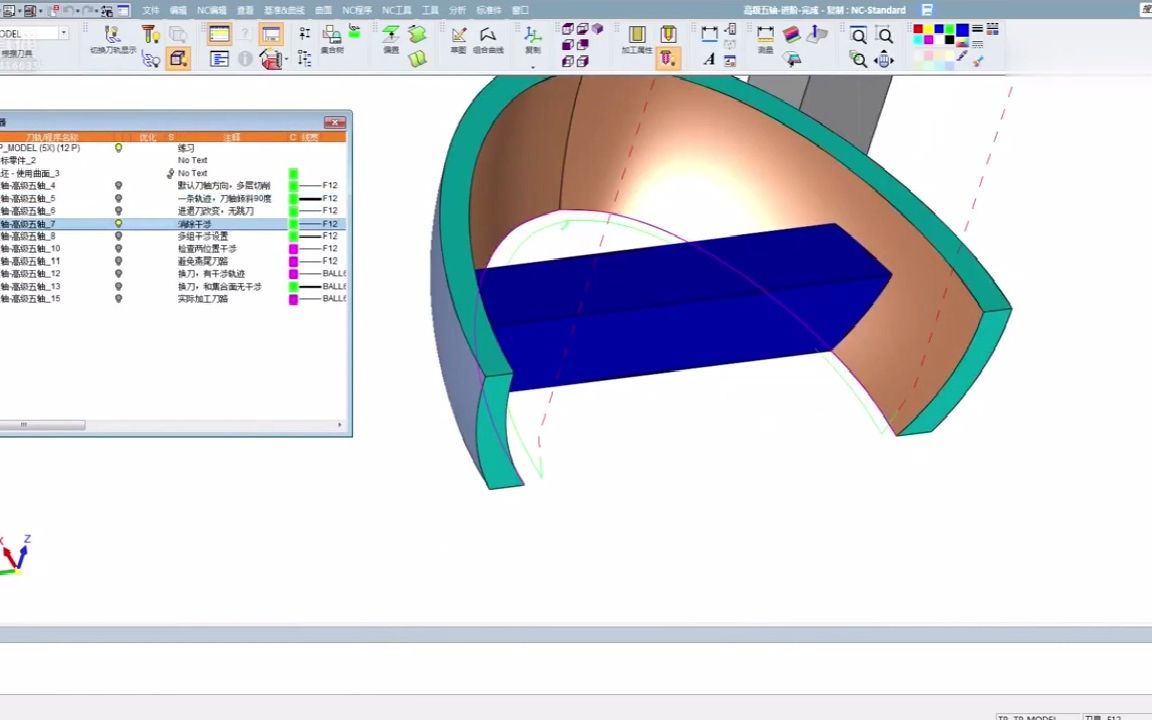
Task: Click the text annotation 'A' icon
Action: coord(709,59)
